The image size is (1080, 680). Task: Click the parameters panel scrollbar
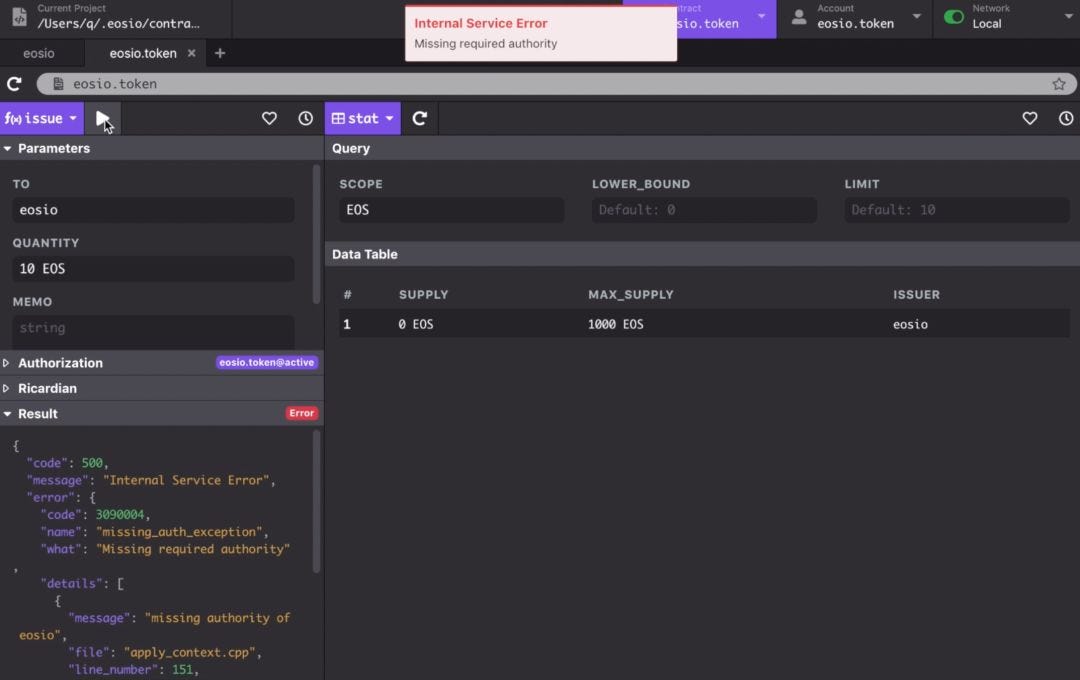click(x=316, y=234)
